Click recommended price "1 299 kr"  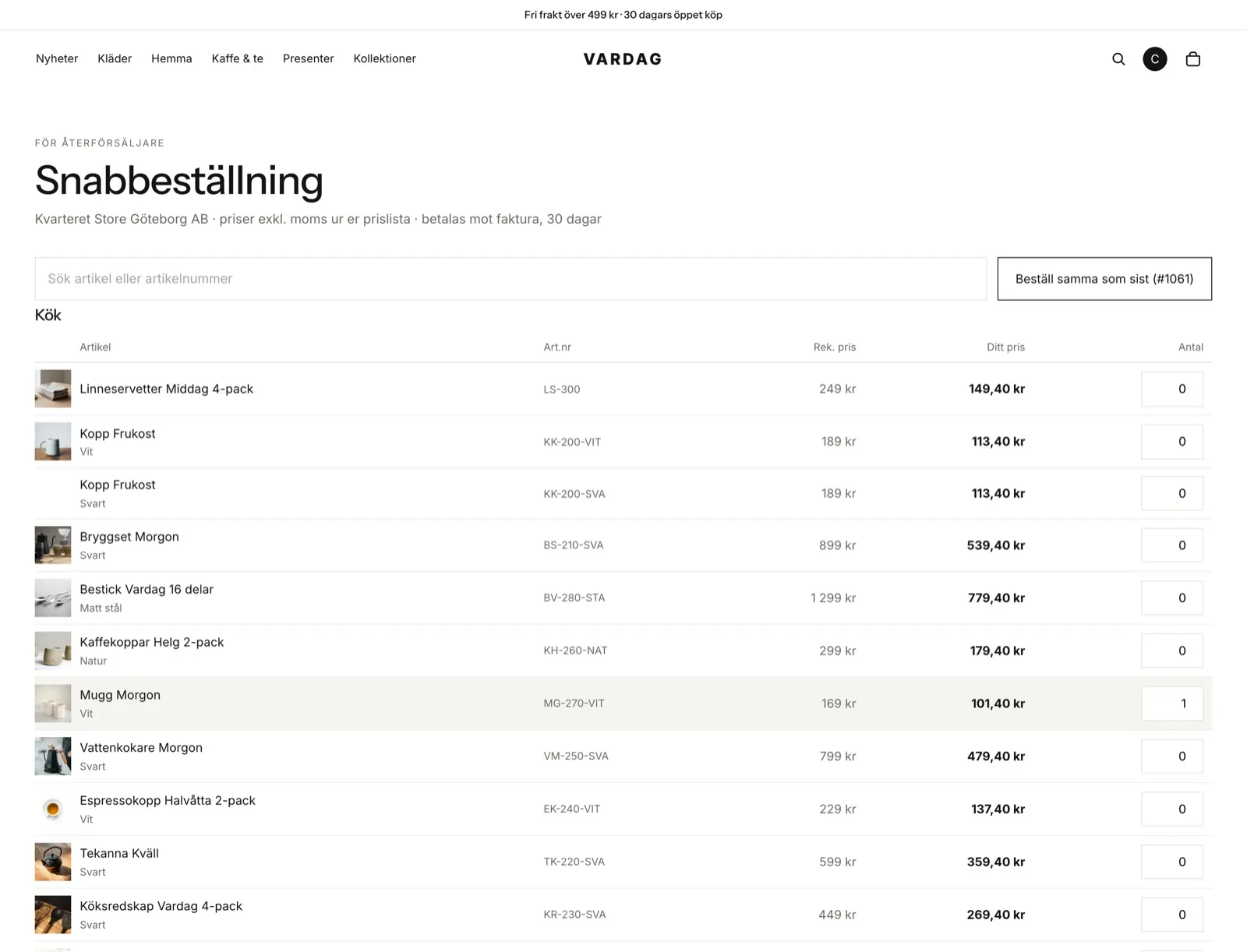click(x=833, y=598)
